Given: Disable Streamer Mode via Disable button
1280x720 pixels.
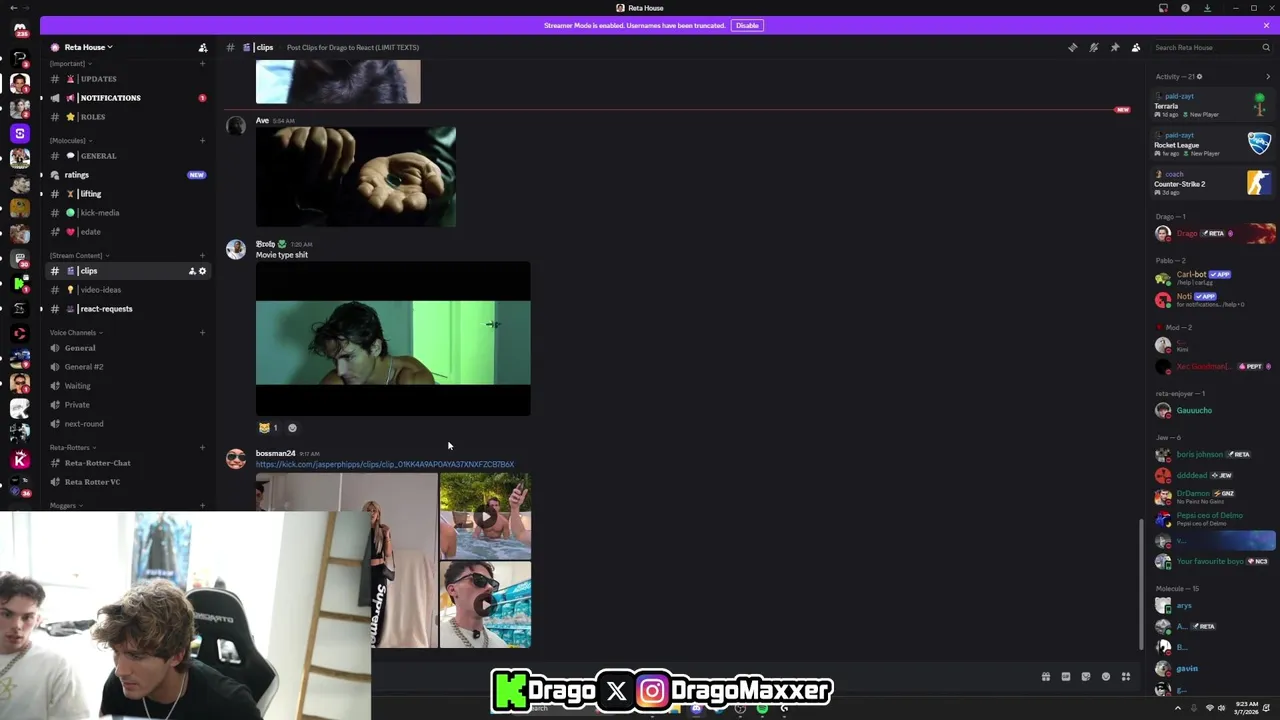Looking at the screenshot, I should click(747, 25).
